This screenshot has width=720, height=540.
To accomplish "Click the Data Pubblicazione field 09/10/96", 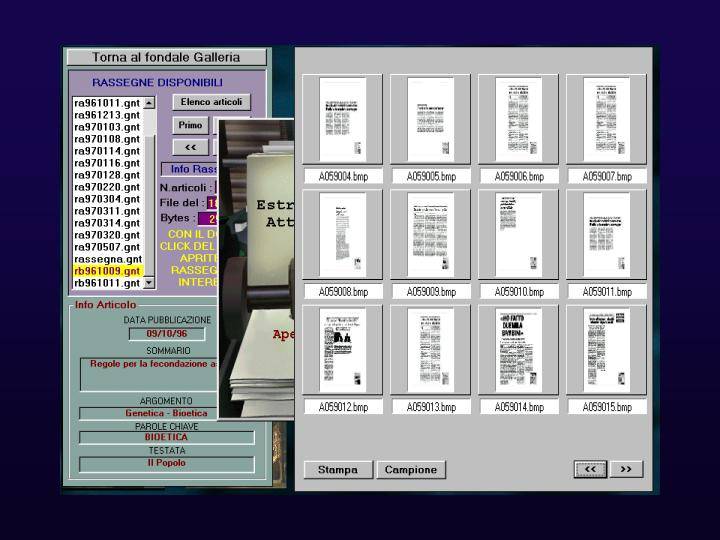I will (167, 334).
